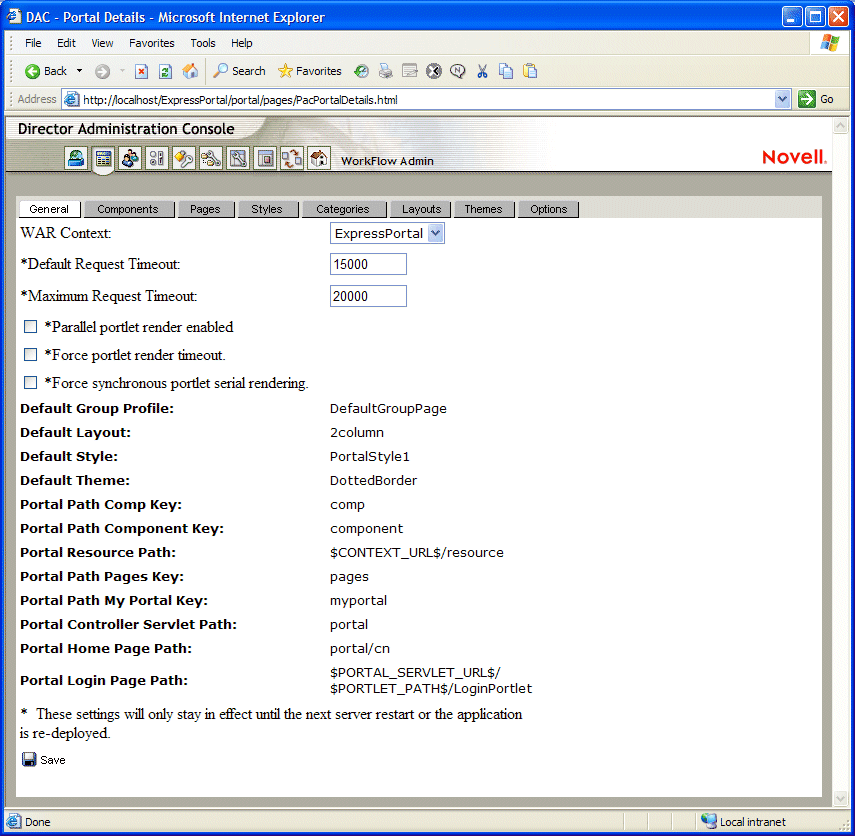Screen dimensions: 855x836
Task: Go to browser Home page icon
Action: tap(190, 71)
